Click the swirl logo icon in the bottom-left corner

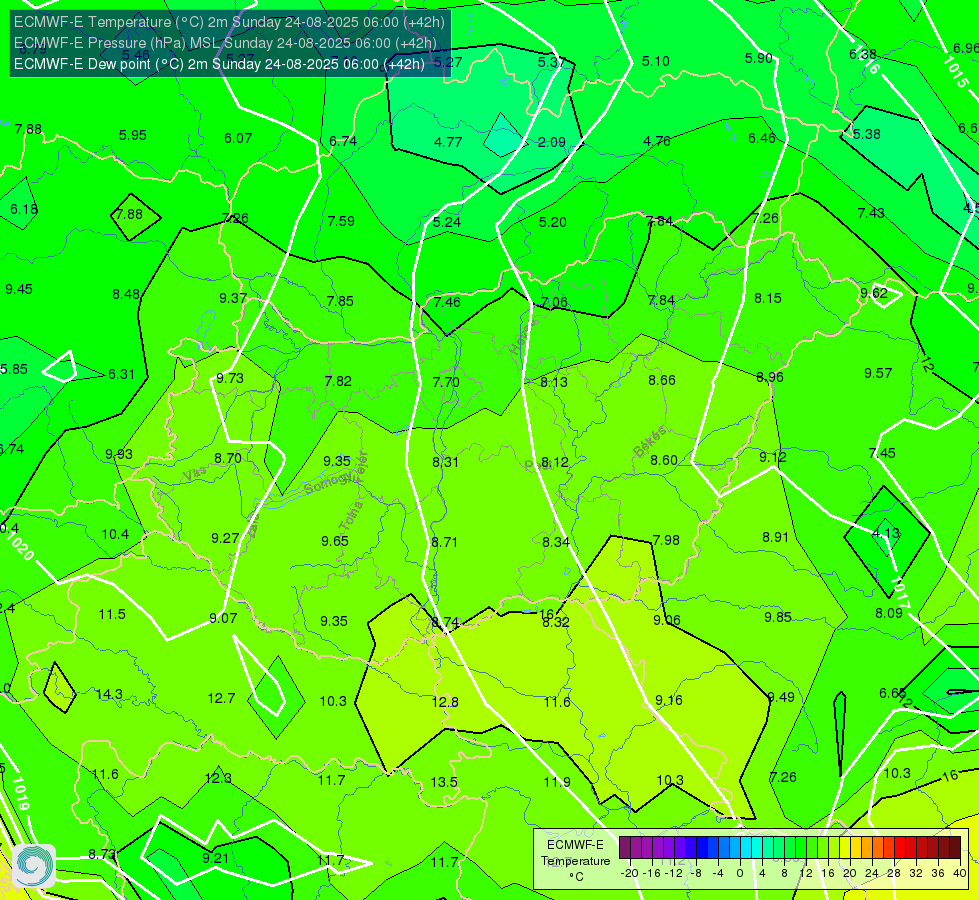pos(34,866)
